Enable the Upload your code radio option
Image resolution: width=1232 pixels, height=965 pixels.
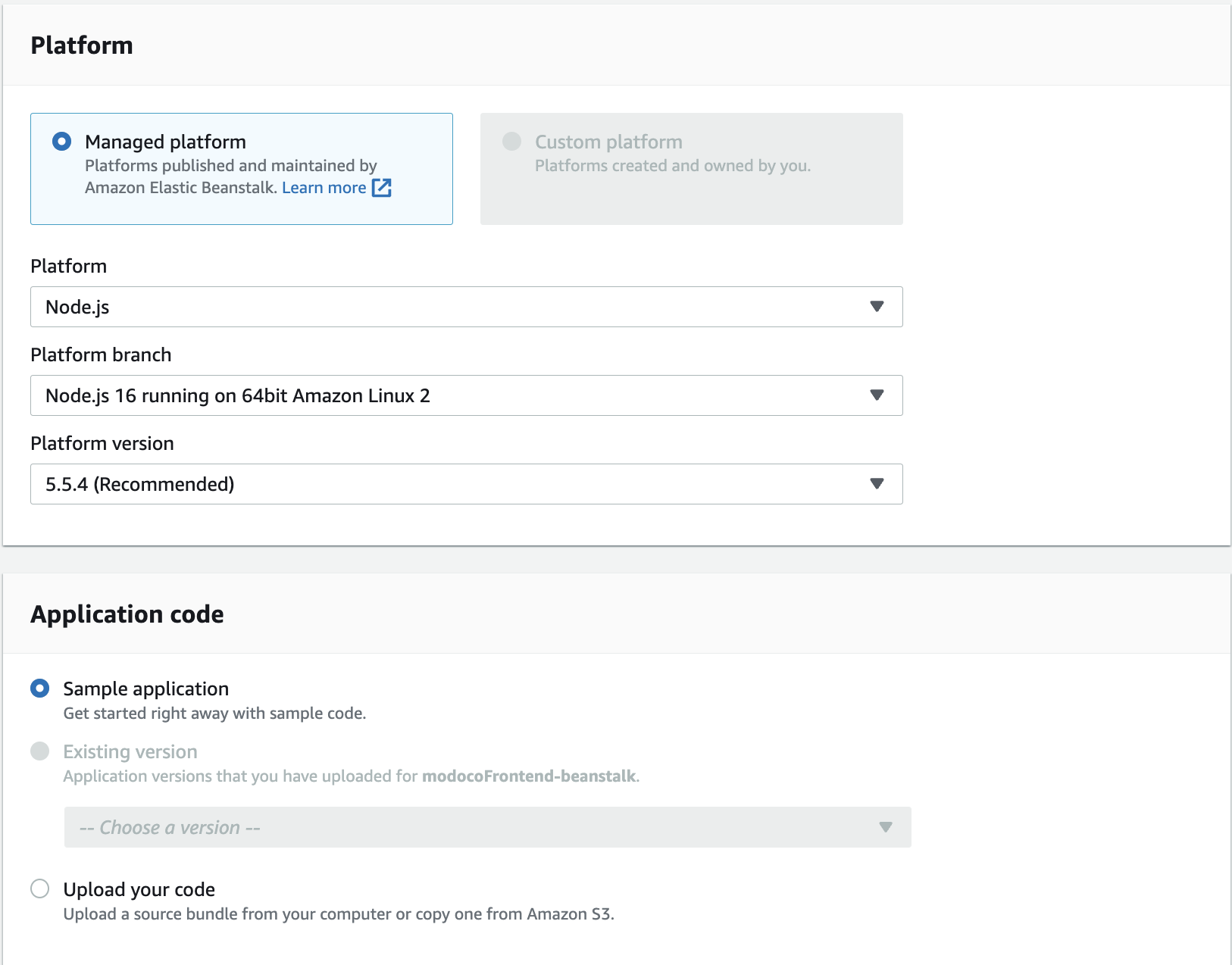[x=40, y=888]
